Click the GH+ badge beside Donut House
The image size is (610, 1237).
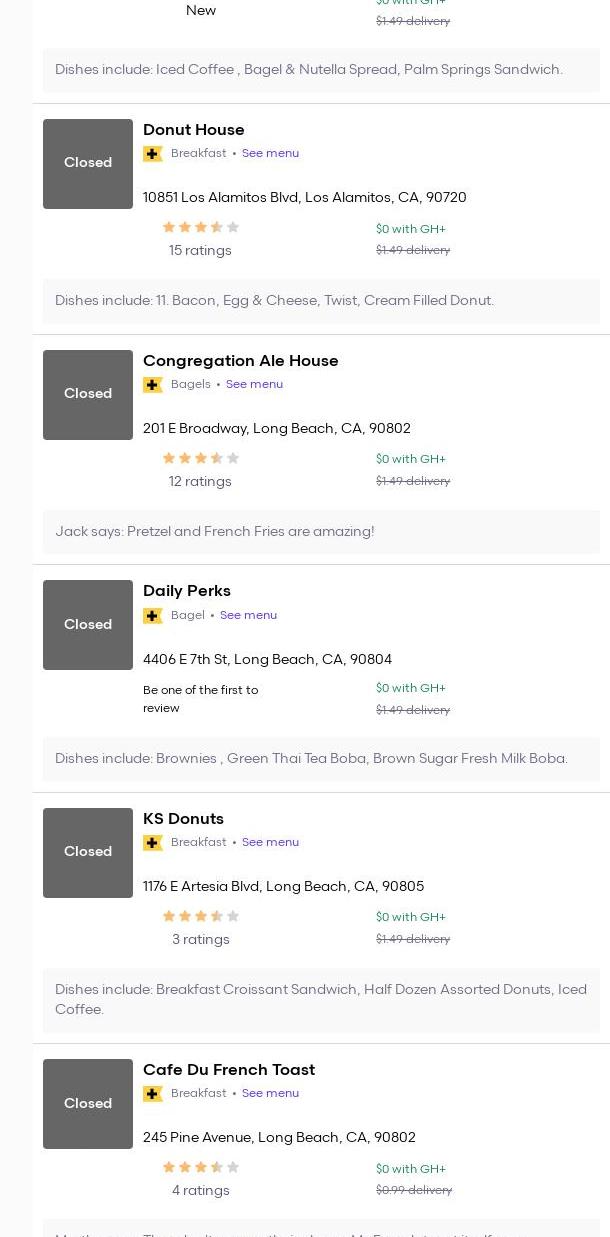153,154
